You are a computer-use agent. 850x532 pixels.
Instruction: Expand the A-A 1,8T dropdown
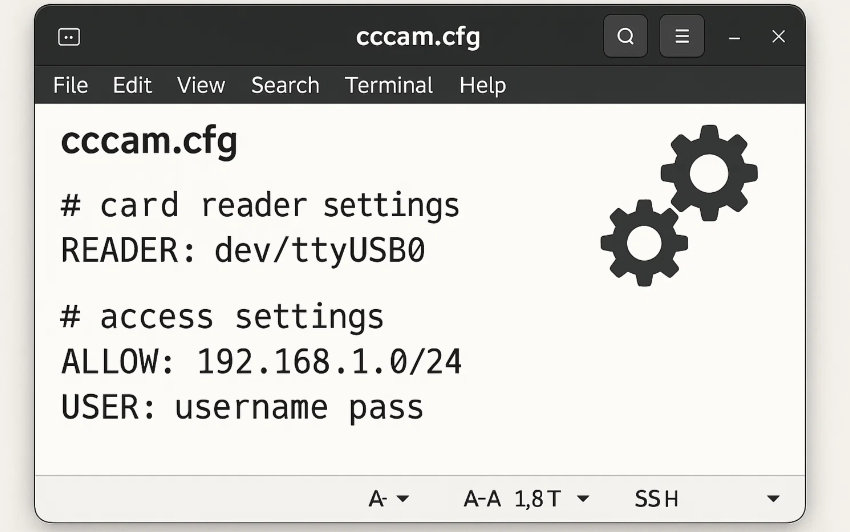[583, 498]
